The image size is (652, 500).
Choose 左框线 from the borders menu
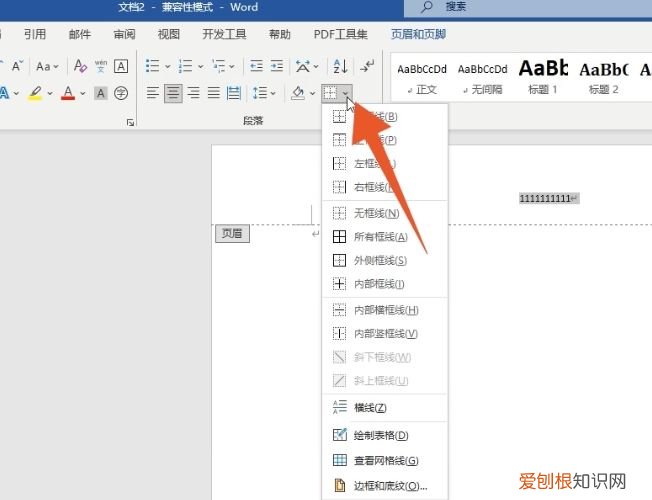pyautogui.click(x=385, y=163)
